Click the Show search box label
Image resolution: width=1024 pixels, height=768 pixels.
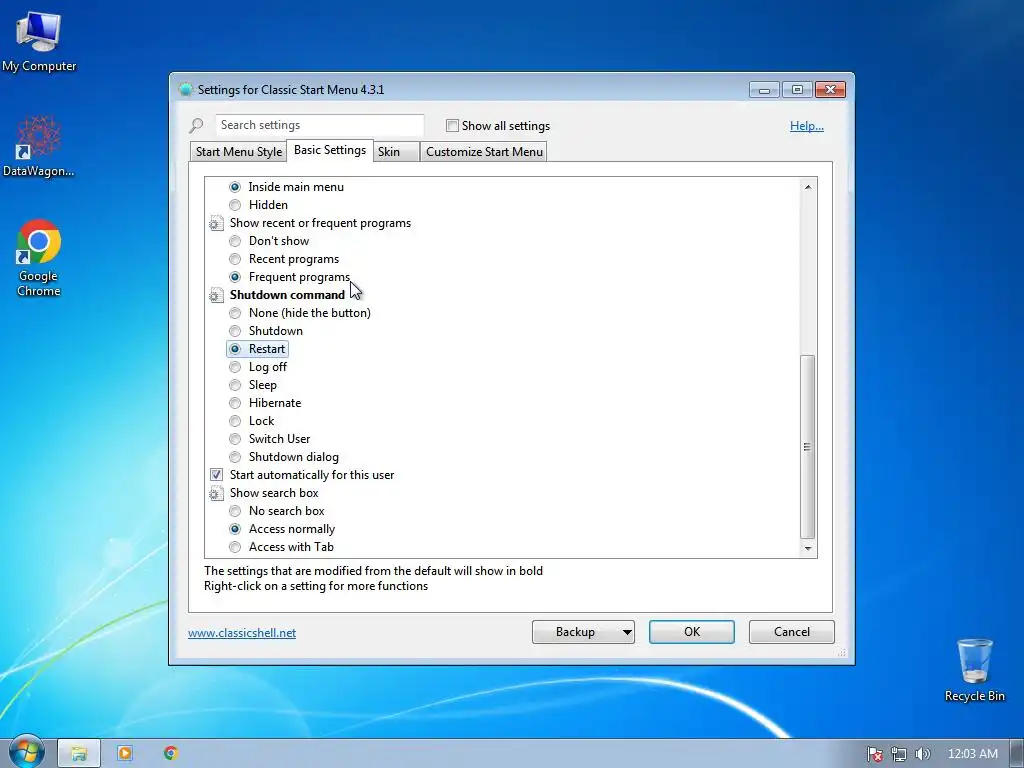click(274, 493)
